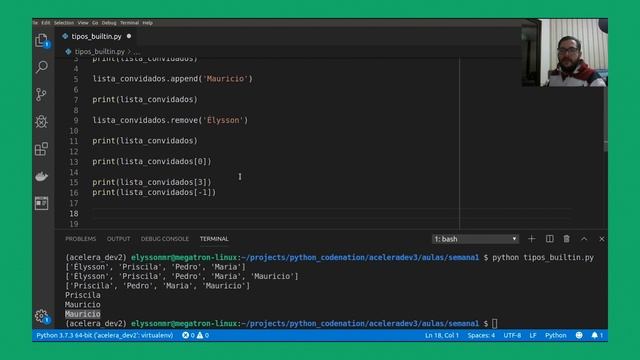Open the Debug menu

pyautogui.click(x=109, y=23)
